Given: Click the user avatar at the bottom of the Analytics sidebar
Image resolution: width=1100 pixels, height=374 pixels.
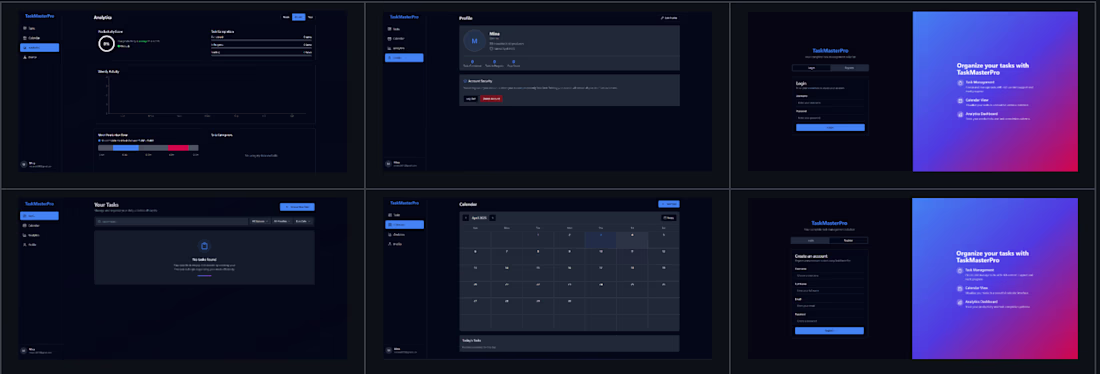Looking at the screenshot, I should click(24, 164).
